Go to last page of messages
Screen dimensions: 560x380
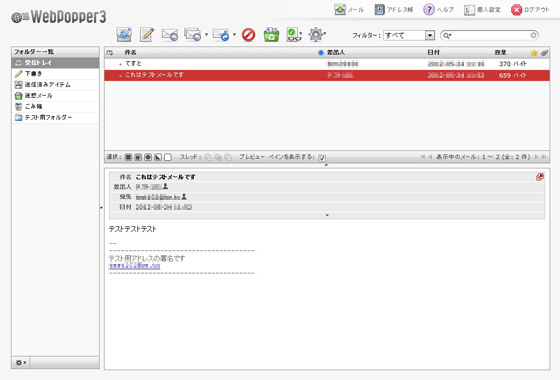[544, 157]
